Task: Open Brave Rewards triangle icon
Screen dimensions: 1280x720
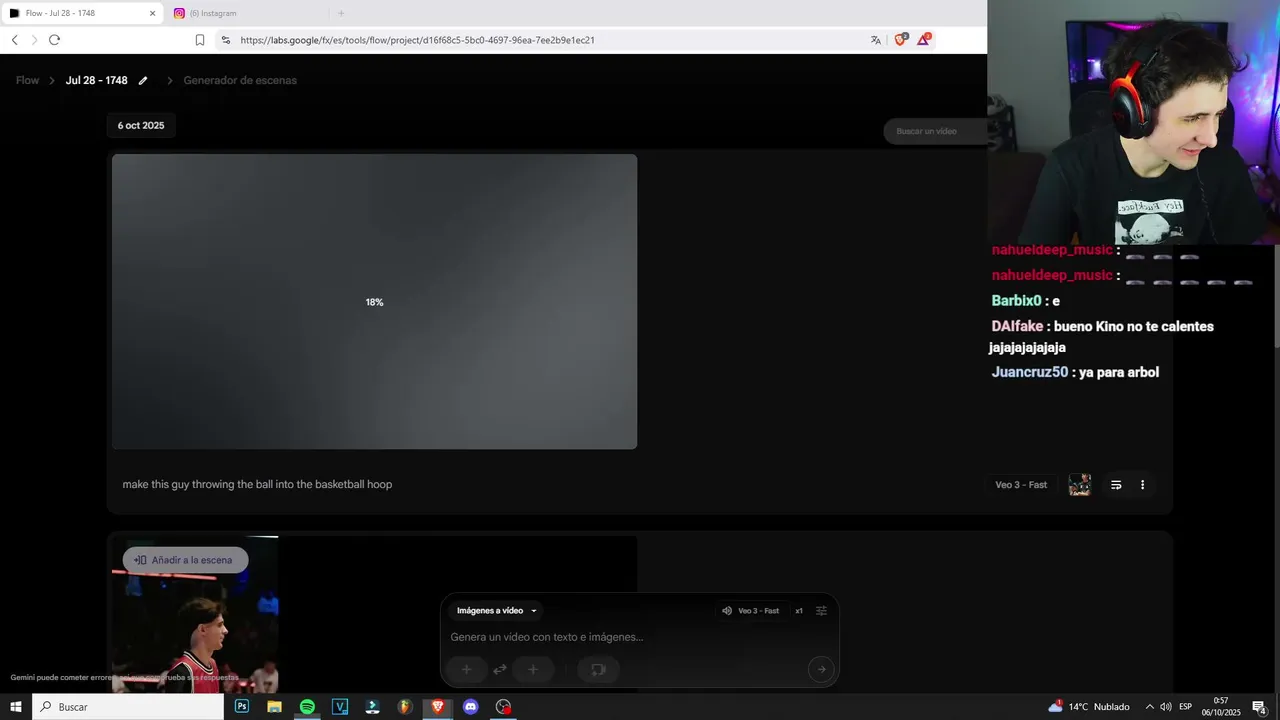Action: pos(924,40)
